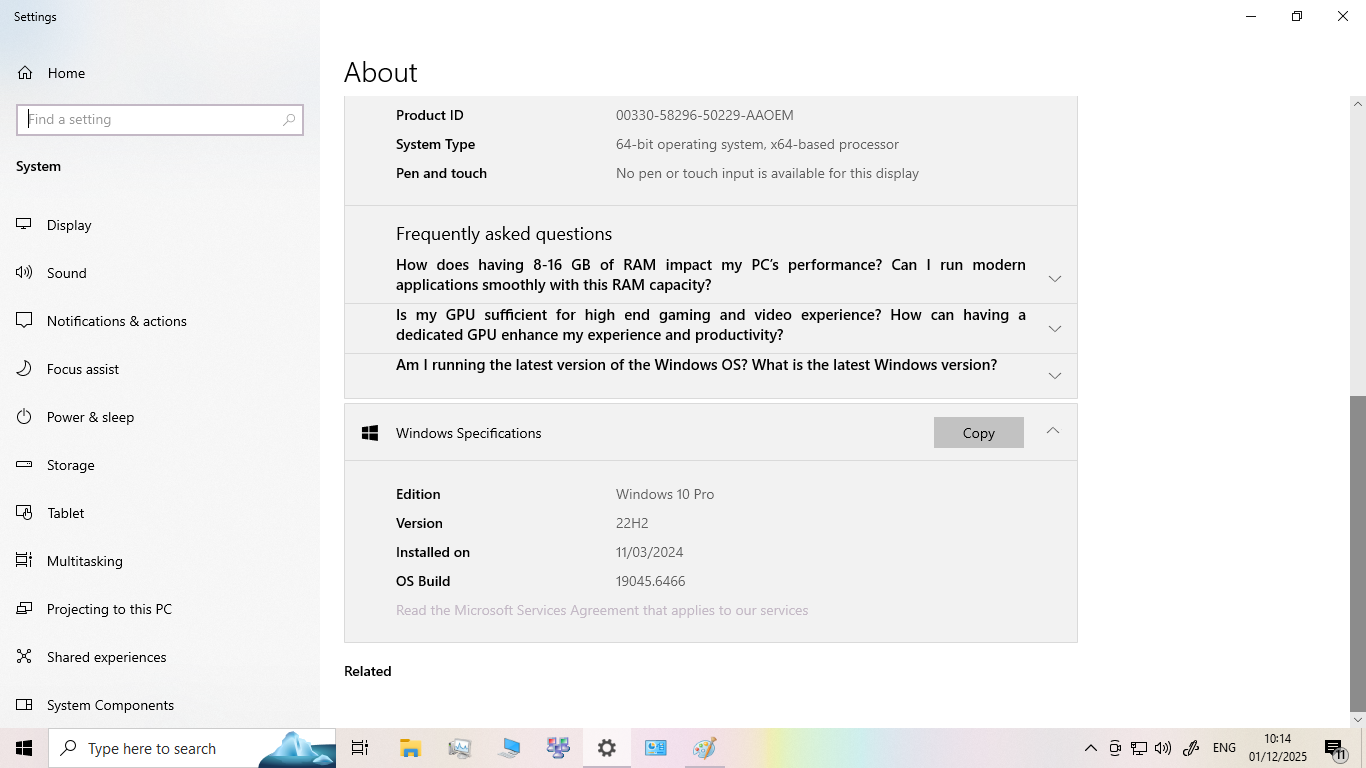Go to Projecting to this PC
The height and width of the screenshot is (768, 1366).
click(109, 609)
